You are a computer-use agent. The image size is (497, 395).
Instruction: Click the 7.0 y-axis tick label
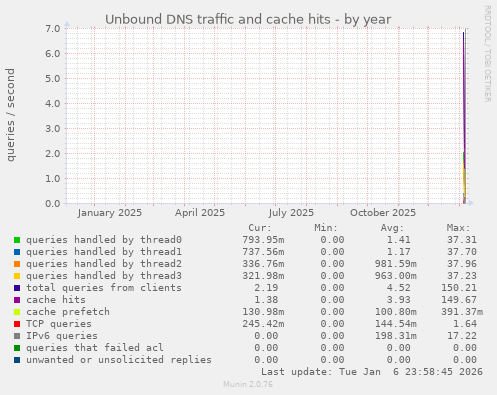pos(53,28)
